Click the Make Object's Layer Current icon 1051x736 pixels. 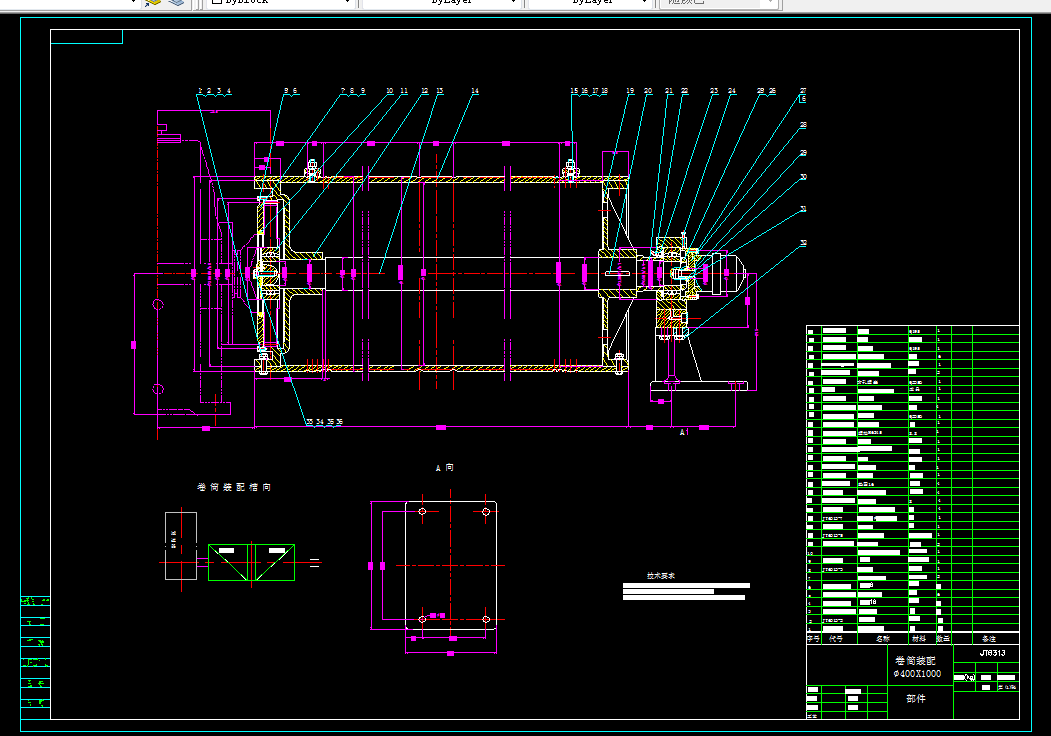coord(153,2)
